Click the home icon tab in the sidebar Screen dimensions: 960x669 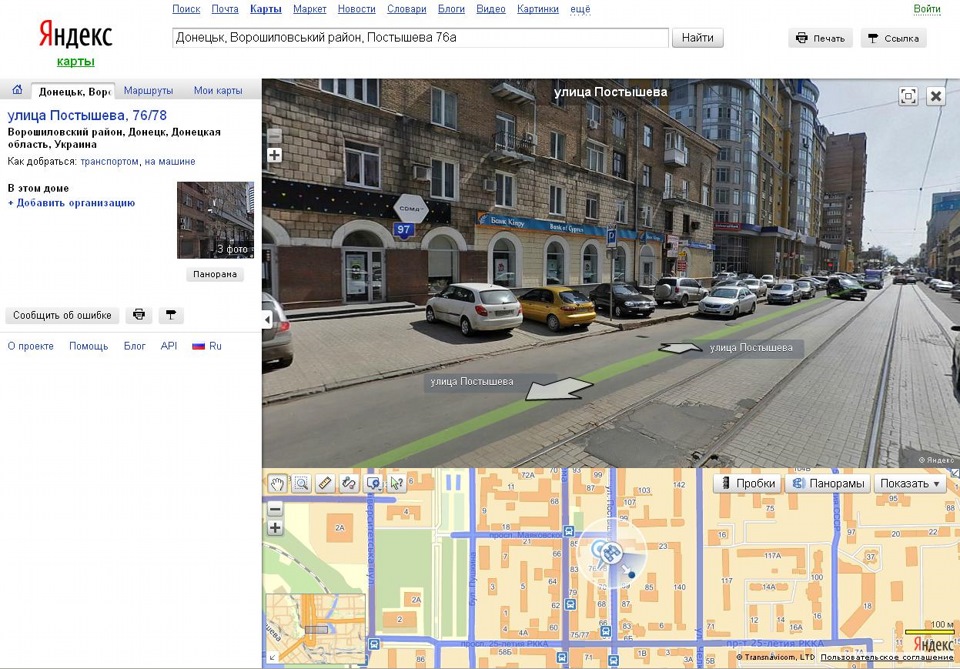pyautogui.click(x=17, y=90)
